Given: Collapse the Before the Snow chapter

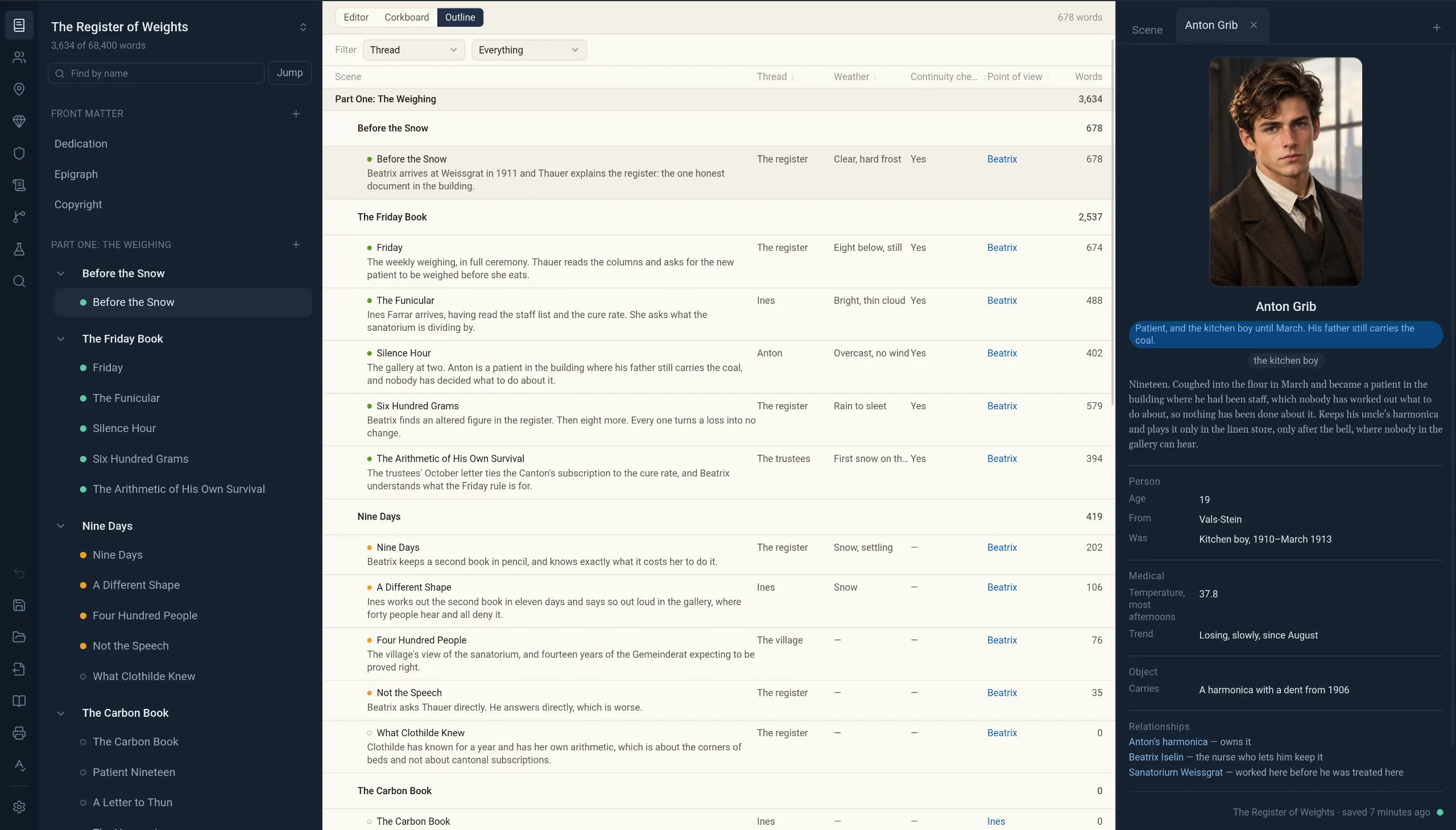Looking at the screenshot, I should (60, 273).
